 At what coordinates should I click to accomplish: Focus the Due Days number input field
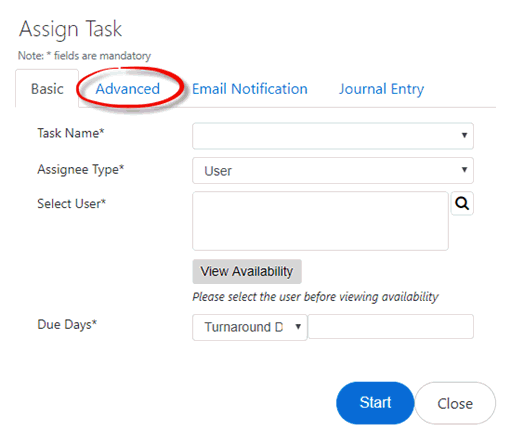coord(391,327)
